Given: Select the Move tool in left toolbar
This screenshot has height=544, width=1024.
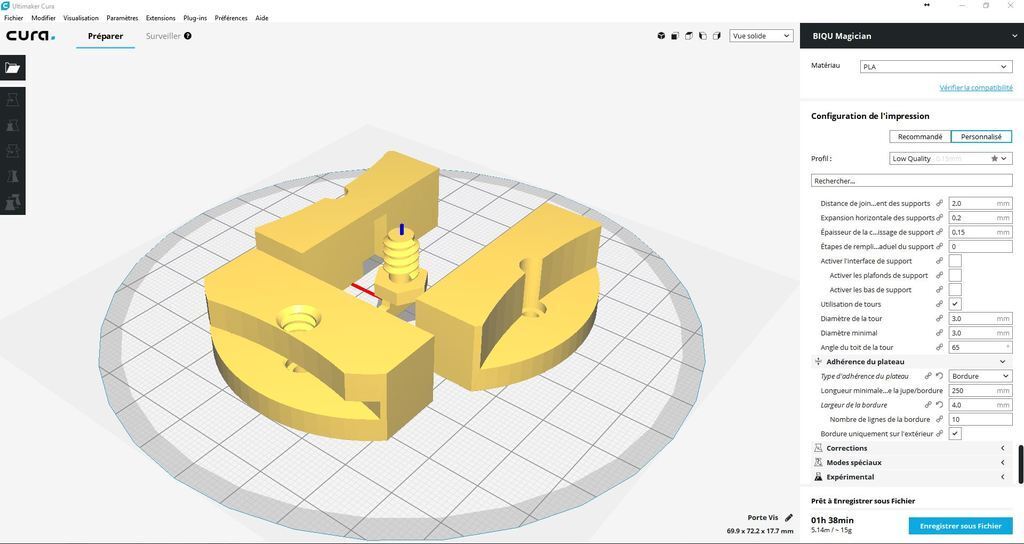Looking at the screenshot, I should pyautogui.click(x=12, y=100).
